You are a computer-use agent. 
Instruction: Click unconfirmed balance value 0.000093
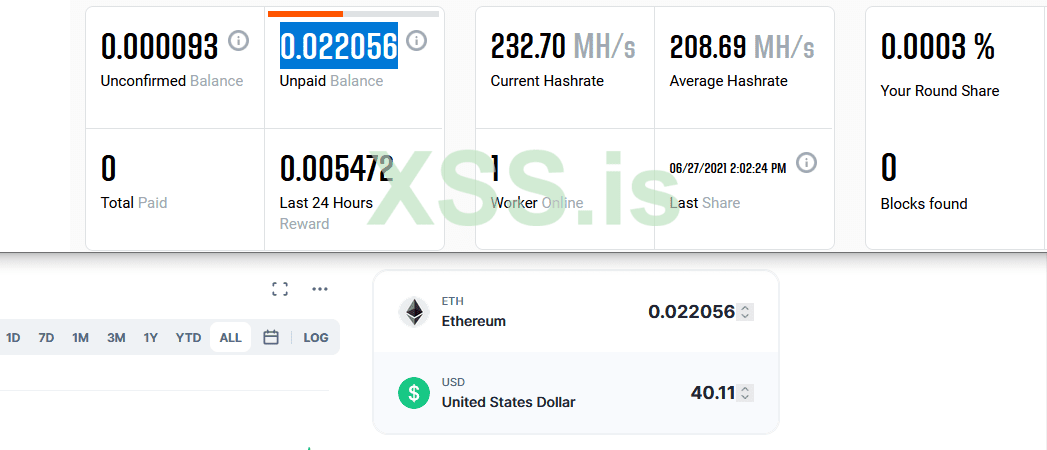point(160,47)
